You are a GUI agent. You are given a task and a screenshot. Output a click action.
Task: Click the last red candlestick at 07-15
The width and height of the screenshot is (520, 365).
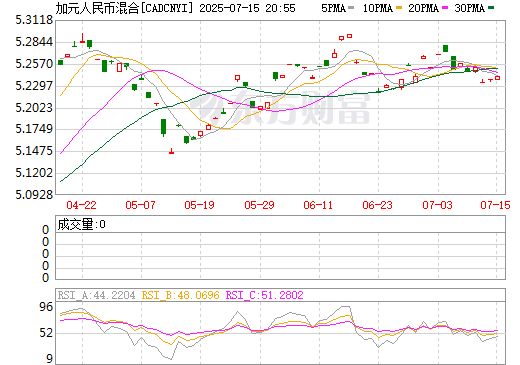497,78
